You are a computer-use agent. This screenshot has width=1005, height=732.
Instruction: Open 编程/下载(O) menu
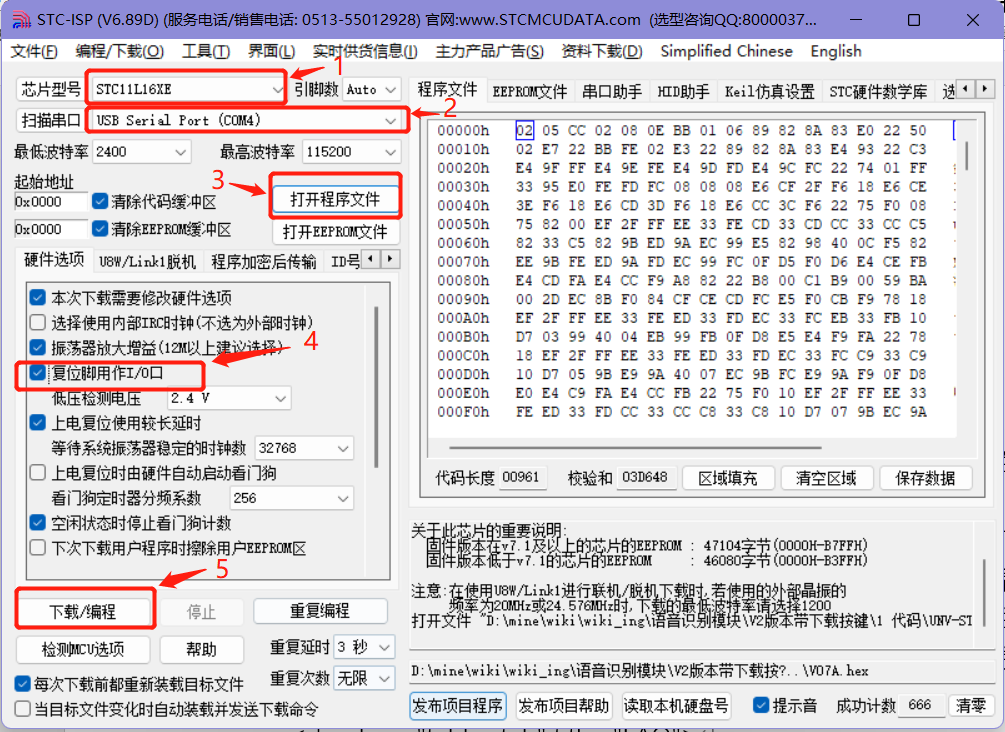[x=119, y=51]
